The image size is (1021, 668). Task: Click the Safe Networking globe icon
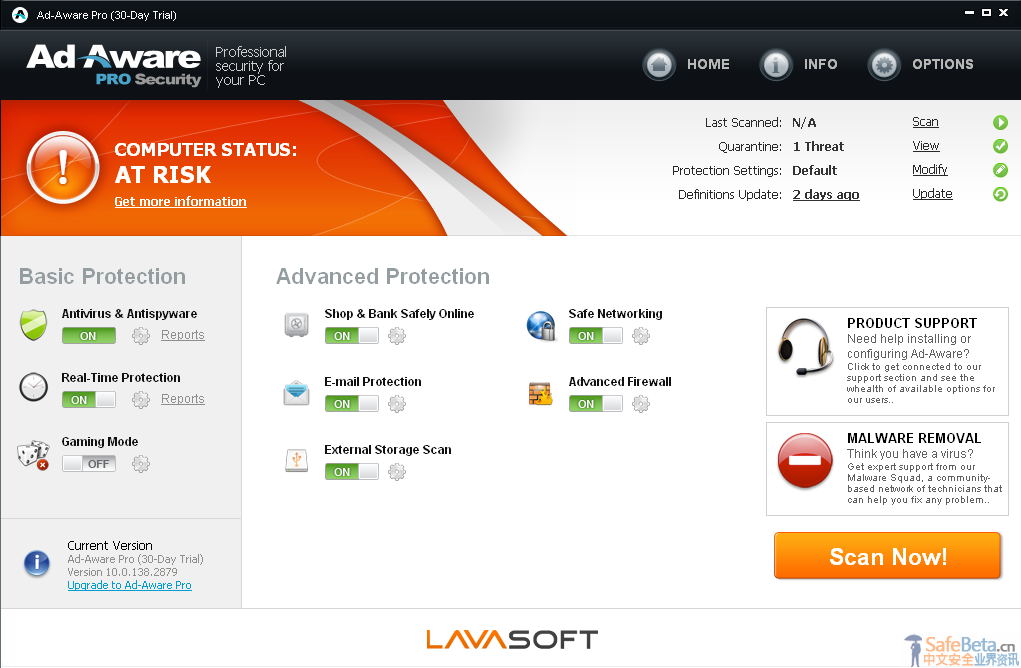point(541,326)
